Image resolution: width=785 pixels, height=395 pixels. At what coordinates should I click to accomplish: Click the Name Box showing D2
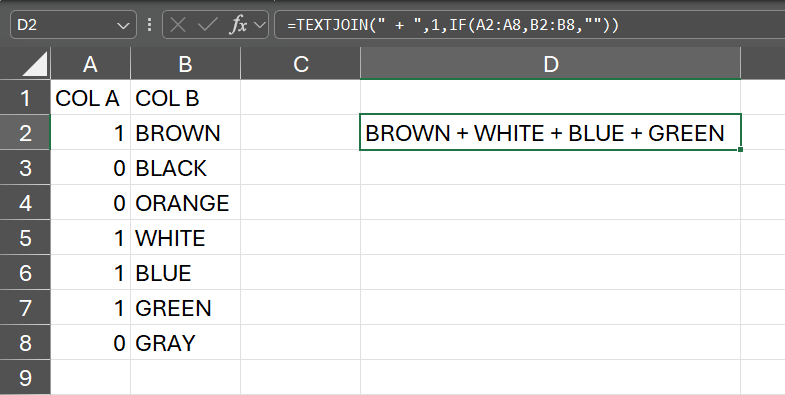point(73,25)
